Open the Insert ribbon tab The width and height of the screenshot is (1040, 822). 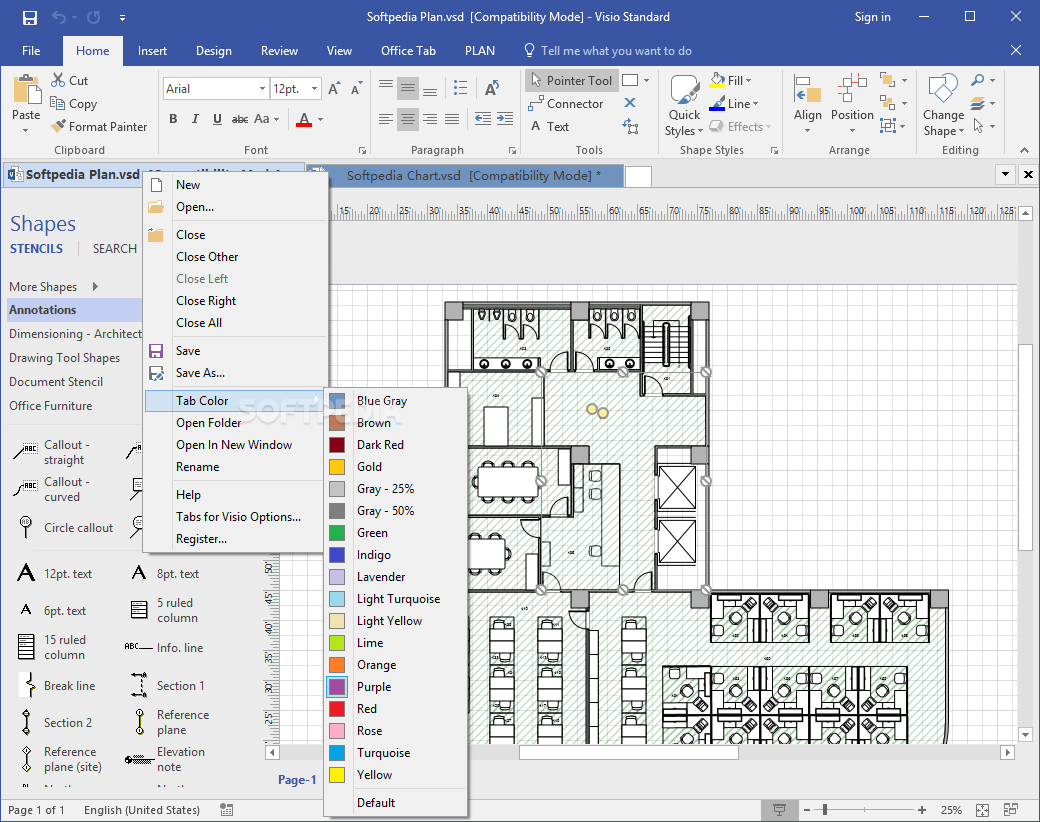152,51
